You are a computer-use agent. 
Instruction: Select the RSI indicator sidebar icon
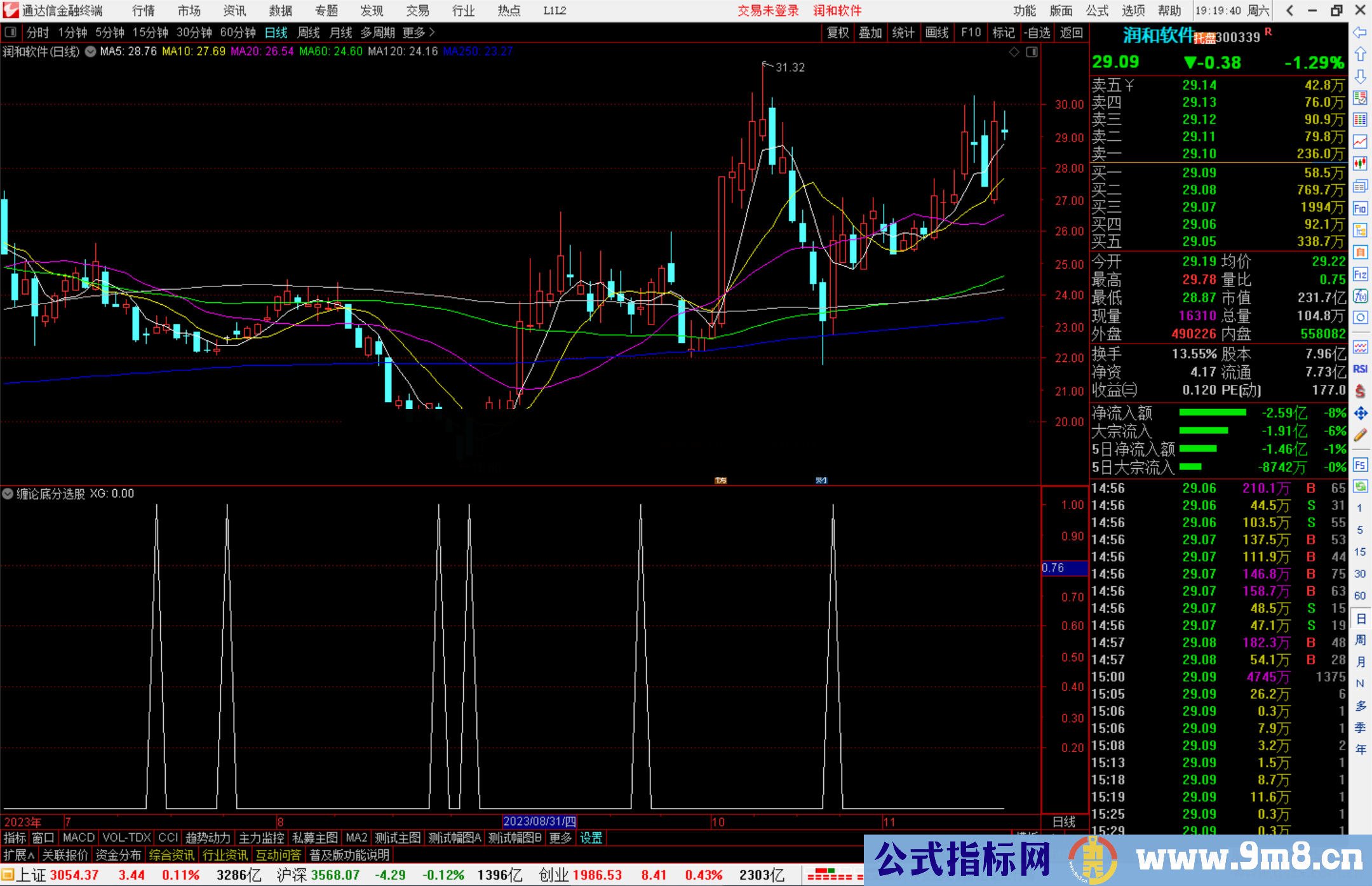tap(1360, 369)
